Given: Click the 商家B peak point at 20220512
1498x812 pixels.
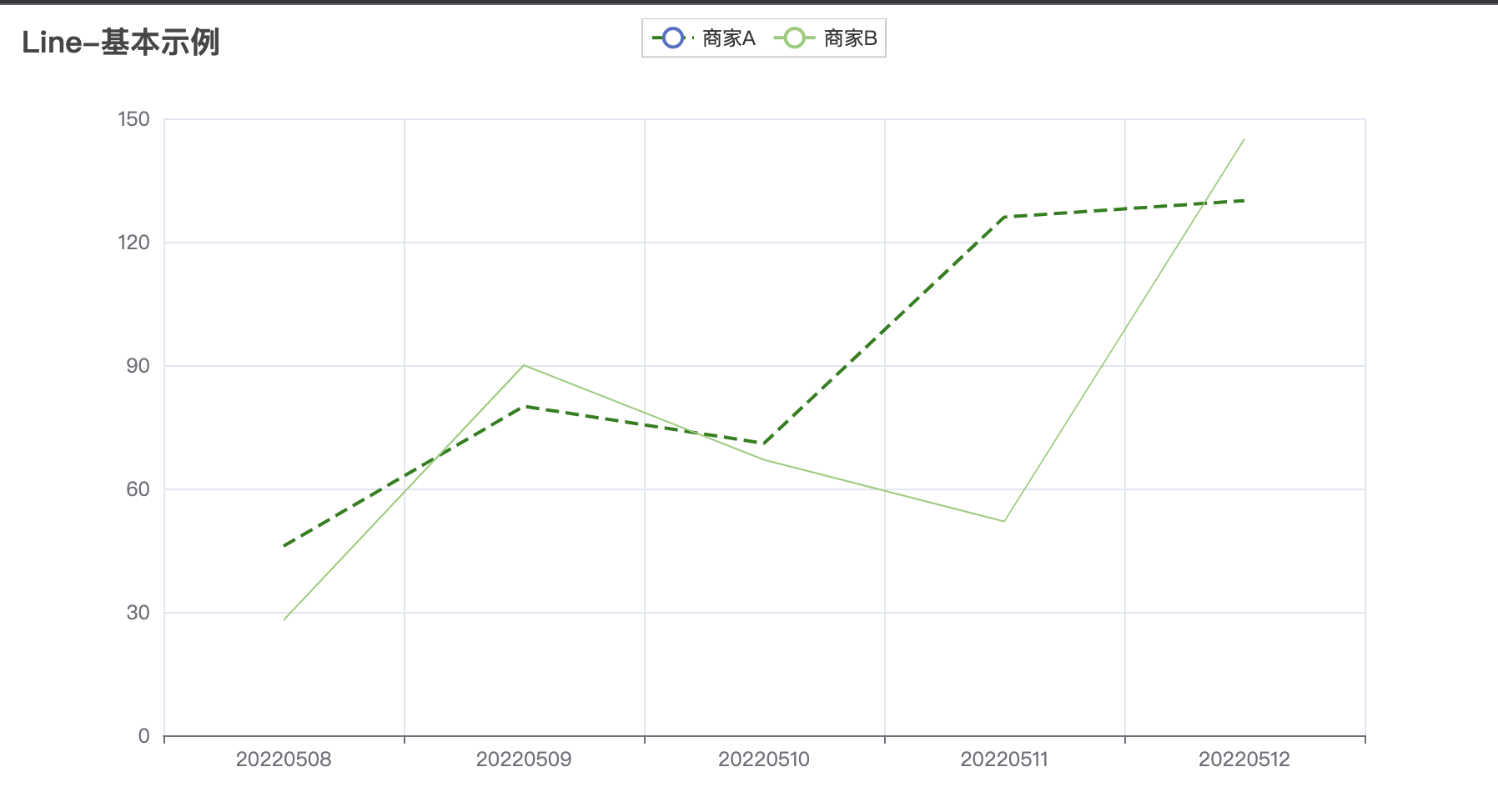Looking at the screenshot, I should coord(1244,140).
